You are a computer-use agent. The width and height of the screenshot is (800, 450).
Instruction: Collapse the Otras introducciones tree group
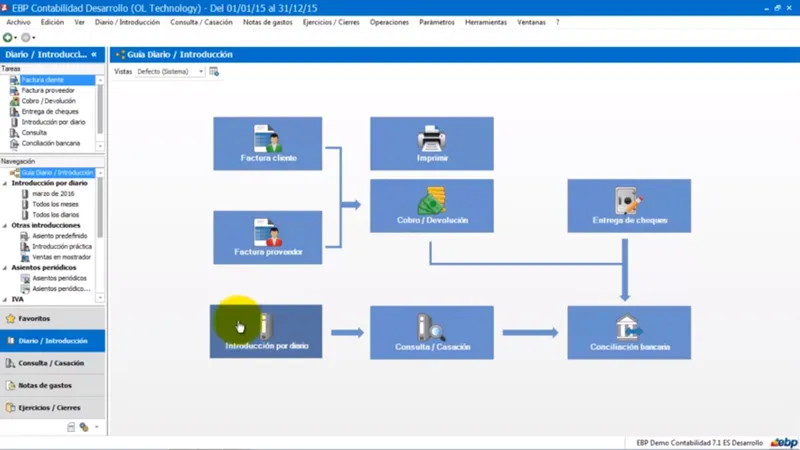tap(5, 225)
